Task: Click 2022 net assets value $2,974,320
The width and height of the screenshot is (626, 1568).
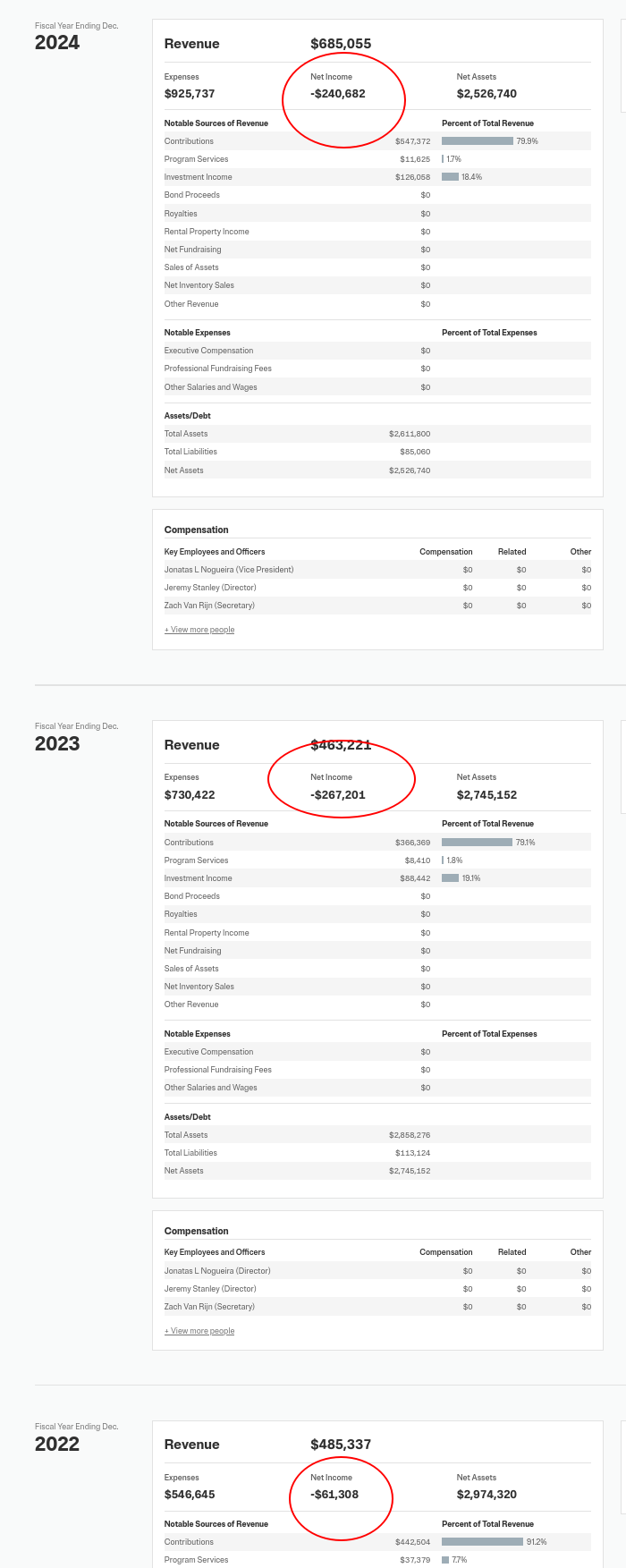Action: tap(486, 1495)
